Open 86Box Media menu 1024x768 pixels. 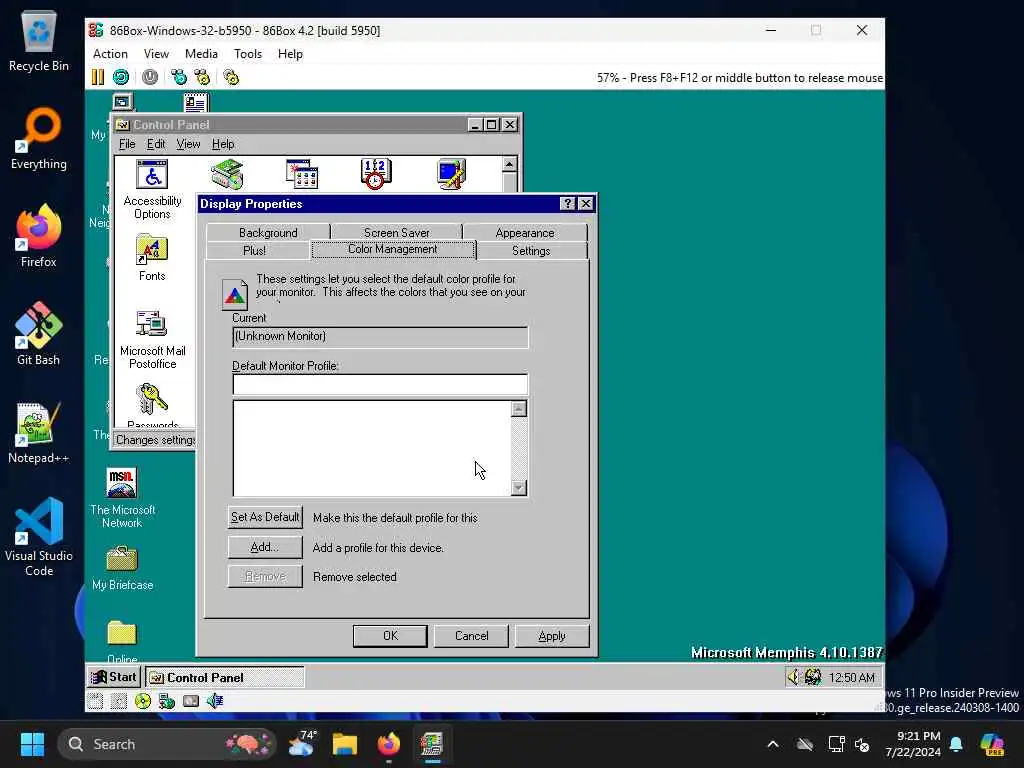point(201,54)
